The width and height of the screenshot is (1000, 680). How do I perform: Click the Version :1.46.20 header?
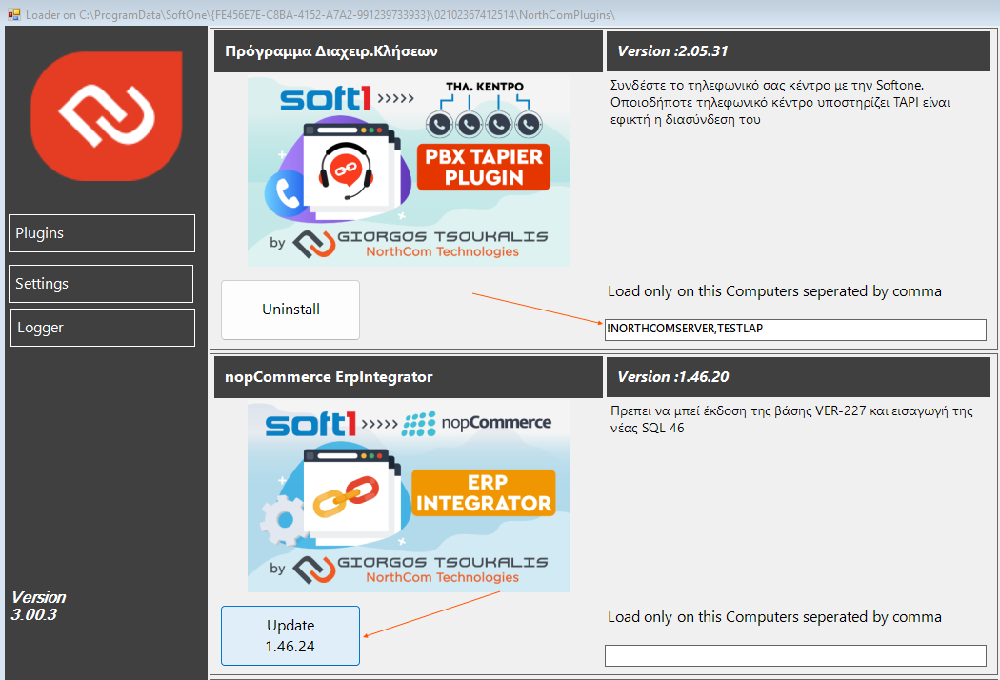(x=673, y=377)
